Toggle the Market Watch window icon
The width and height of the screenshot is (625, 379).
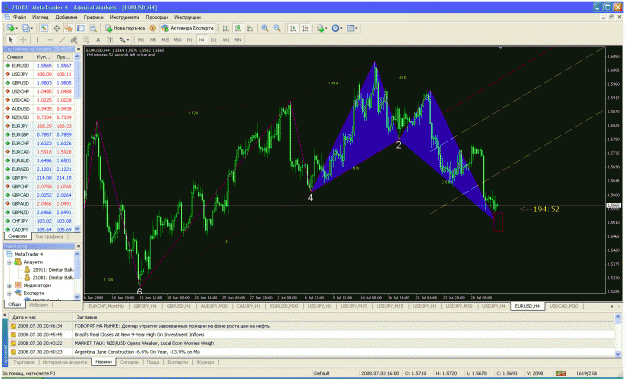(44, 28)
